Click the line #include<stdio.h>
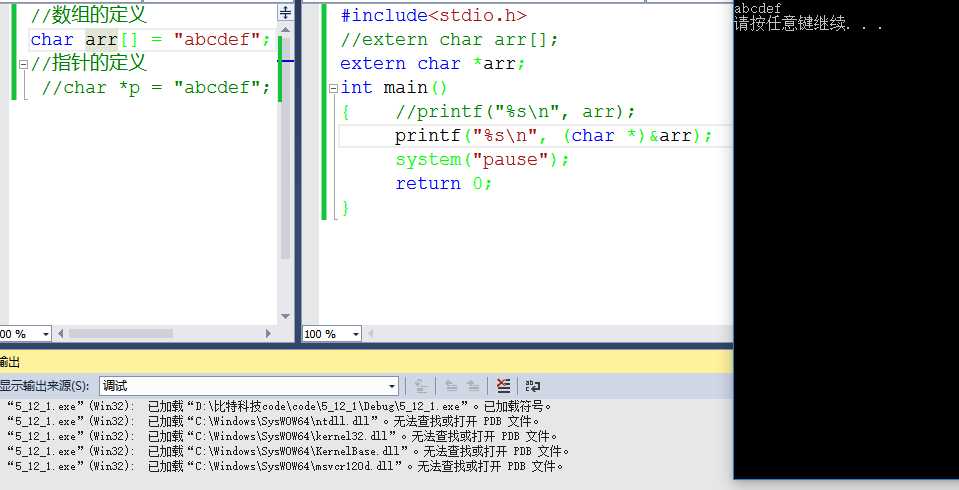This screenshot has width=959, height=490. (x=434, y=15)
